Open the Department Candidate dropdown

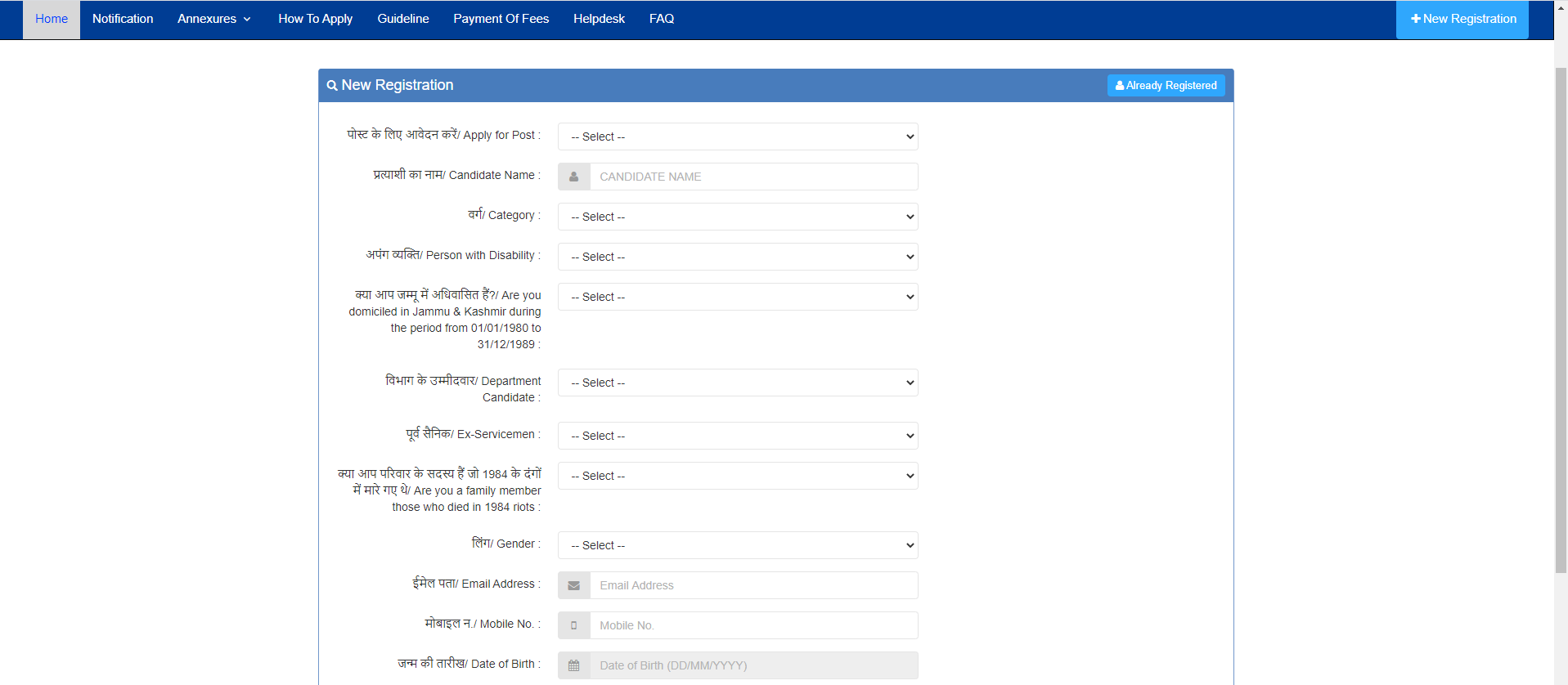tap(737, 383)
